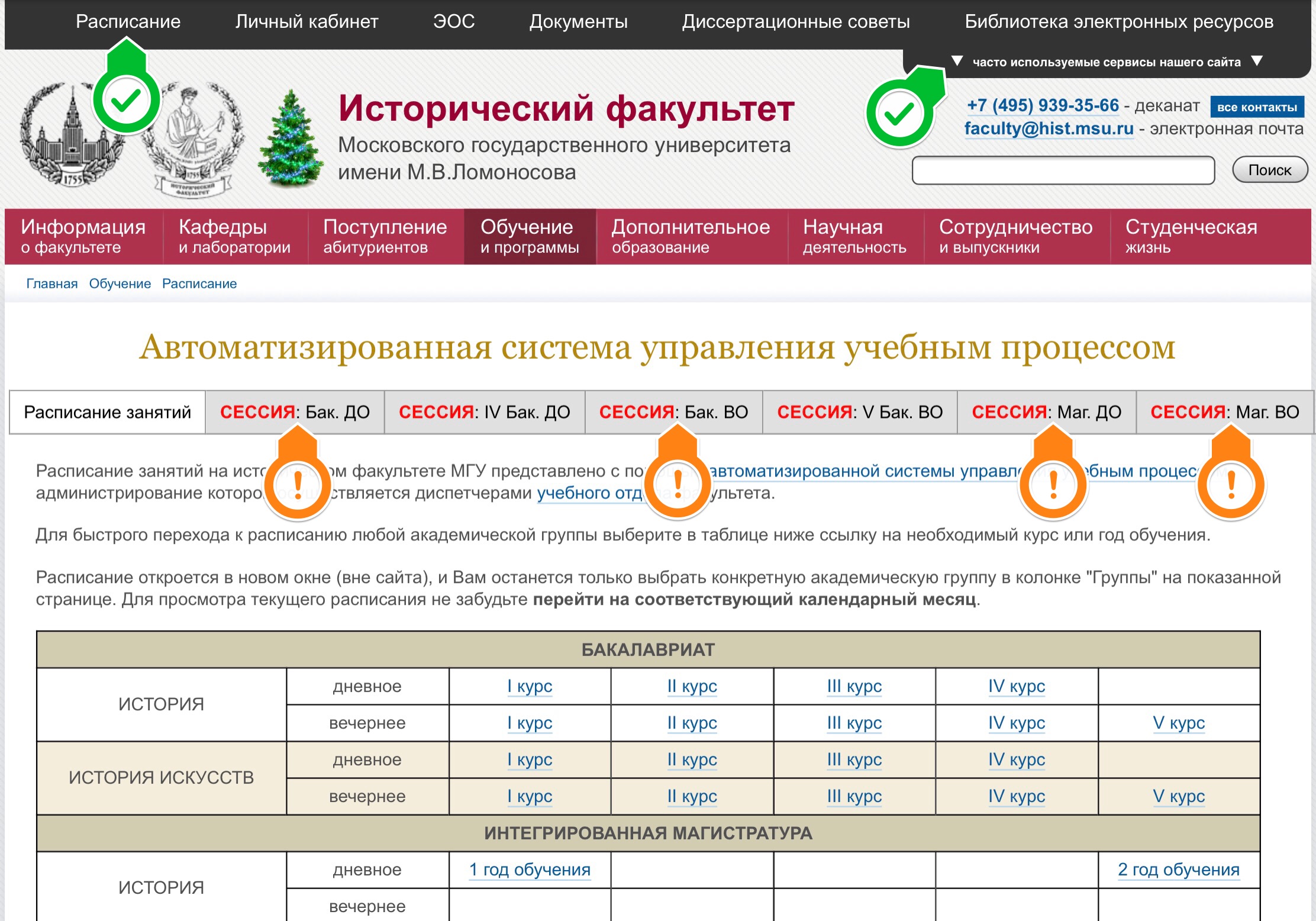Open ЭОС in the top bar
Image resolution: width=1316 pixels, height=921 pixels.
[454, 22]
